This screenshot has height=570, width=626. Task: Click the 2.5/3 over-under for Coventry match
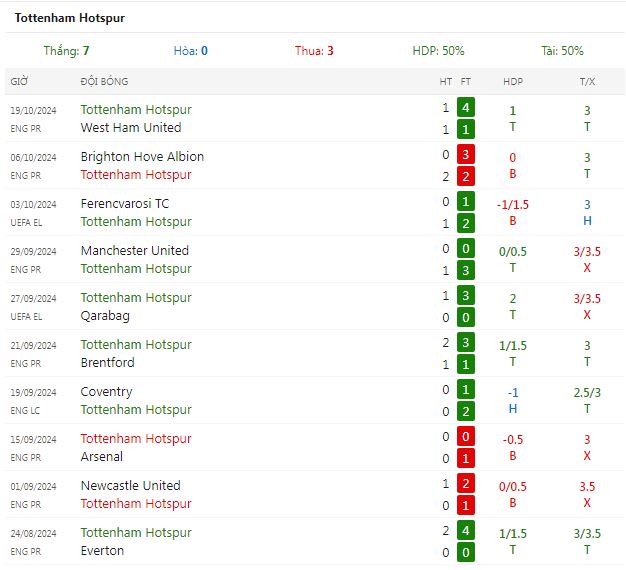pyautogui.click(x=587, y=393)
